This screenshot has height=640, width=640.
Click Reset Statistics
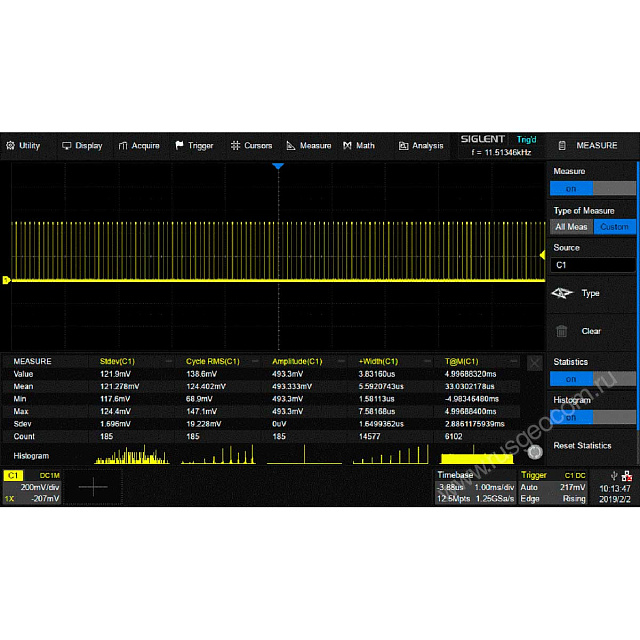coord(582,446)
